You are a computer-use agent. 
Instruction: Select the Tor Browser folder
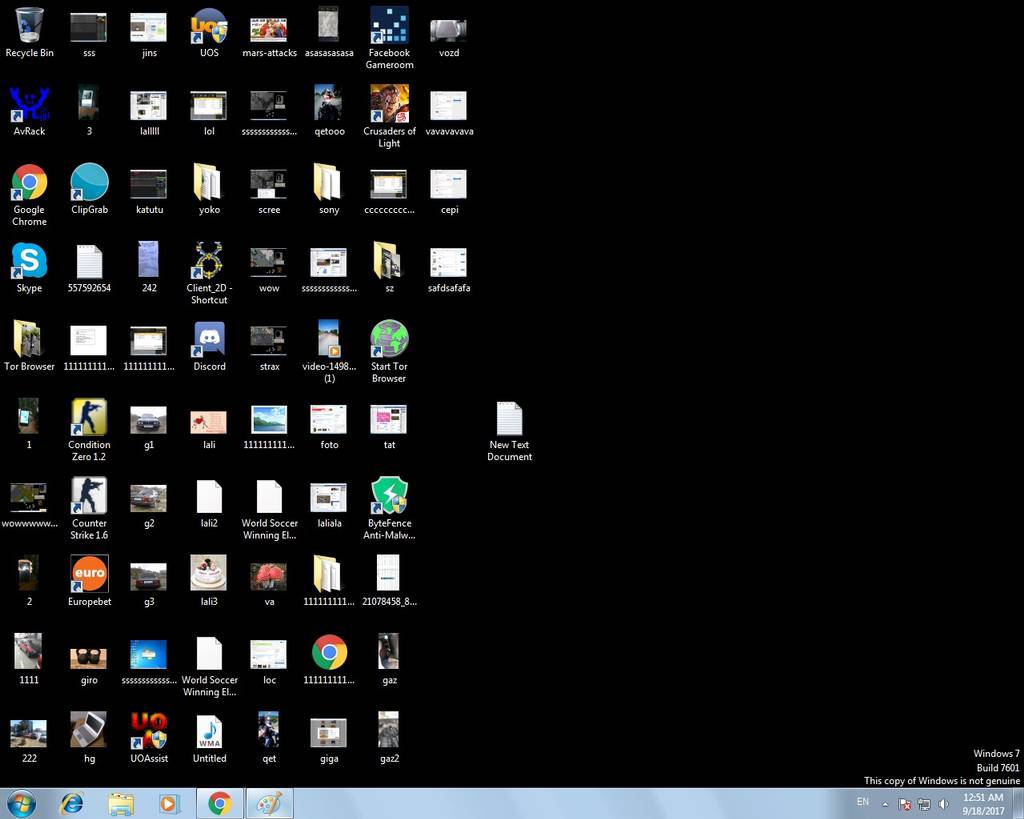click(29, 339)
